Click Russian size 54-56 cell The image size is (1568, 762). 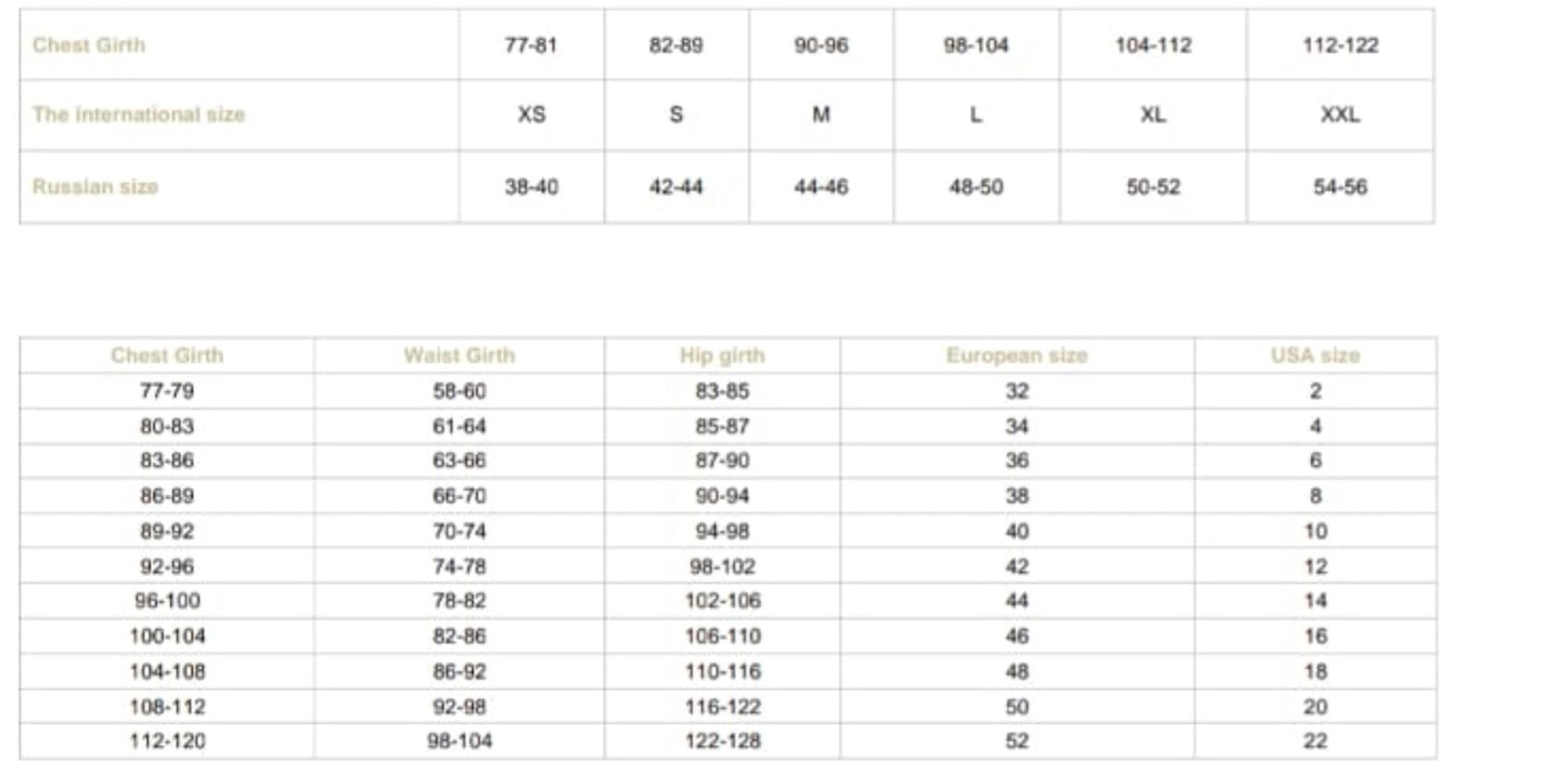1340,187
